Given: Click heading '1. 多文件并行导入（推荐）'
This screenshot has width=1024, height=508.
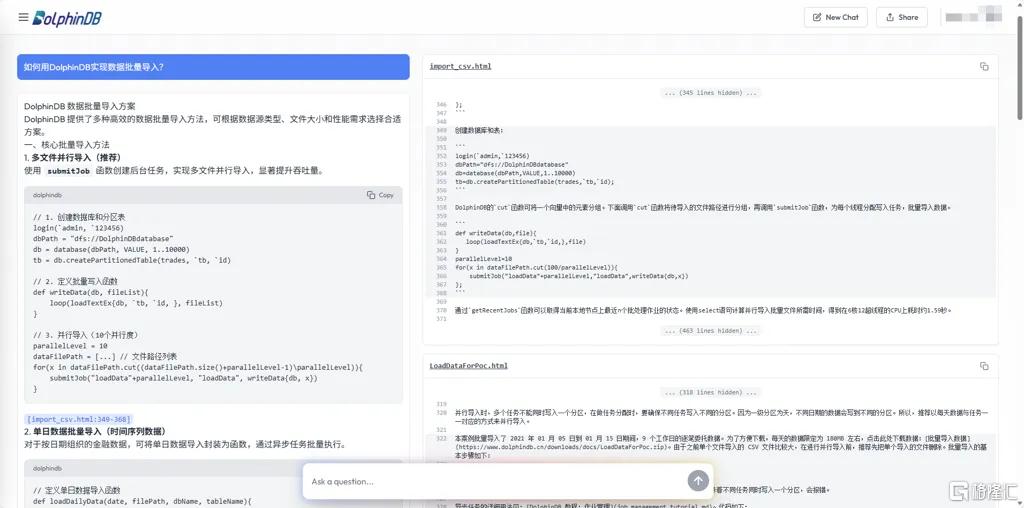Looking at the screenshot, I should click(x=72, y=158).
